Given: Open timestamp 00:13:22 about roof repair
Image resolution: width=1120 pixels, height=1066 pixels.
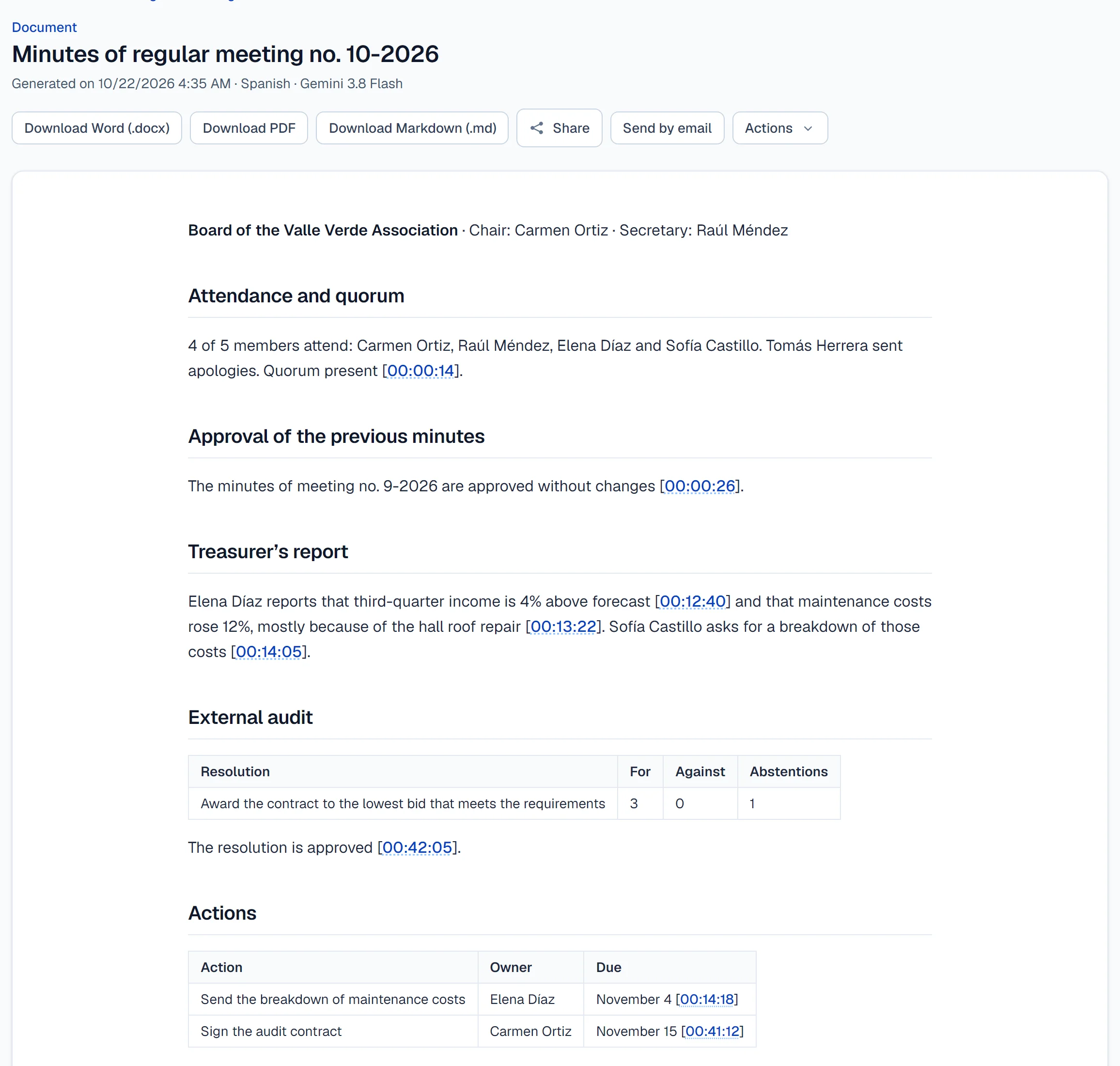Looking at the screenshot, I should [563, 626].
